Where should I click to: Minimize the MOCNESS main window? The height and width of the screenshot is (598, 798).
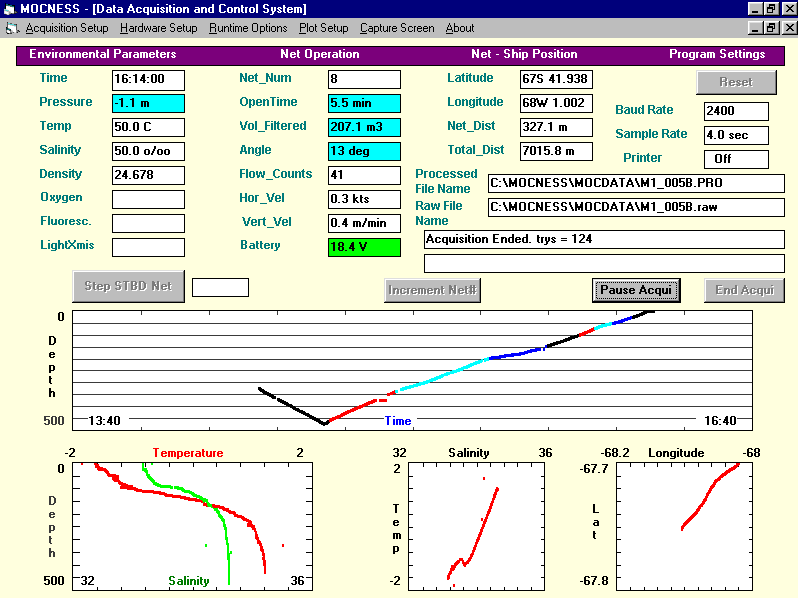click(x=755, y=9)
